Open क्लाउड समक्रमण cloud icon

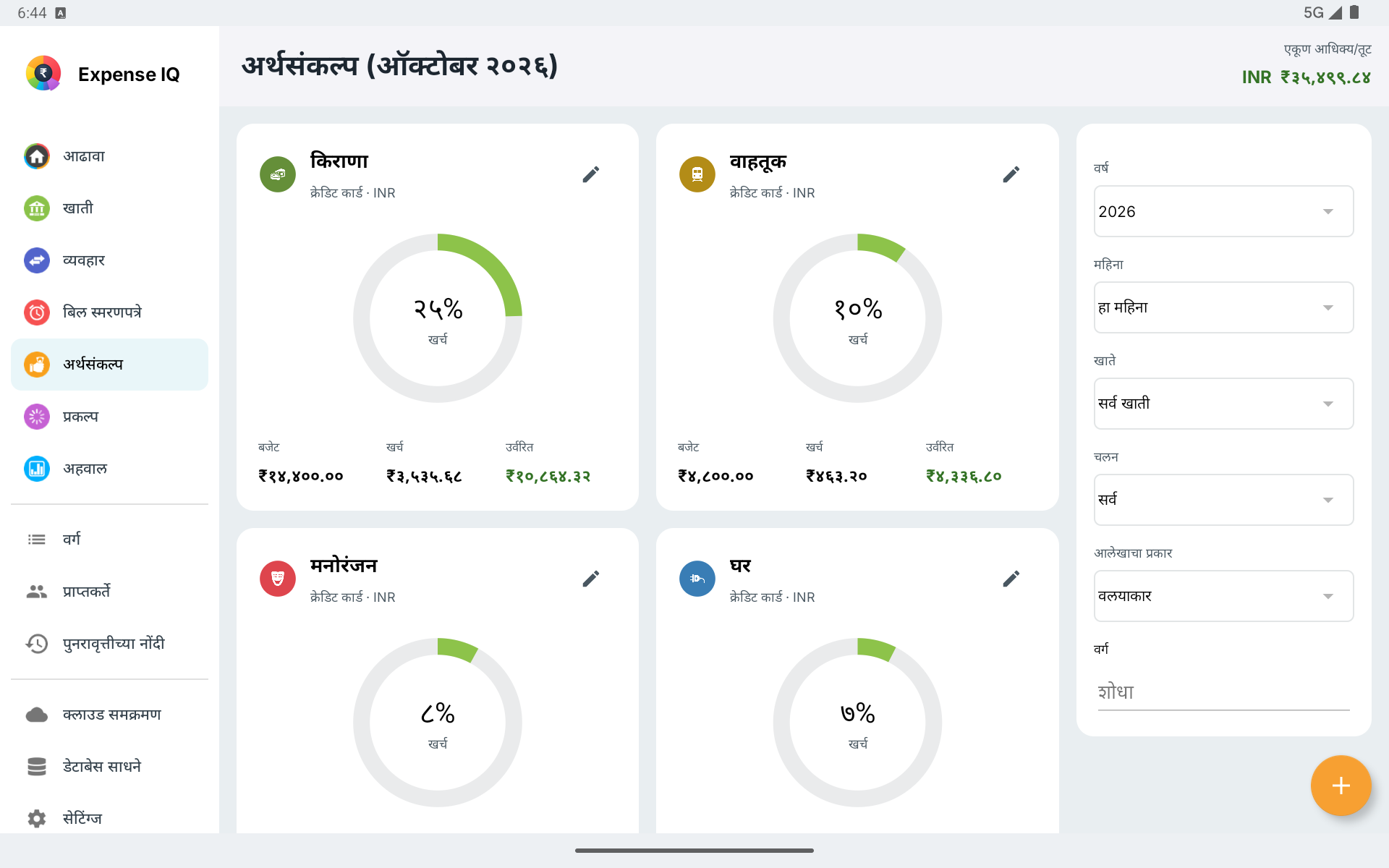pyautogui.click(x=37, y=715)
